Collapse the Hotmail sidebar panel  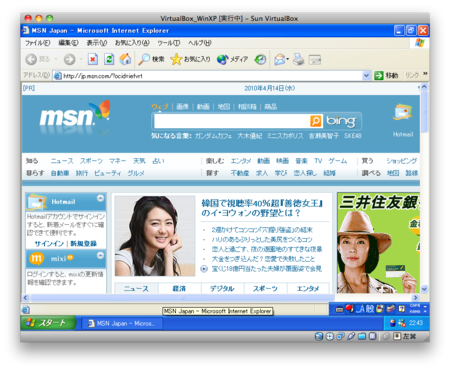pos(100,198)
